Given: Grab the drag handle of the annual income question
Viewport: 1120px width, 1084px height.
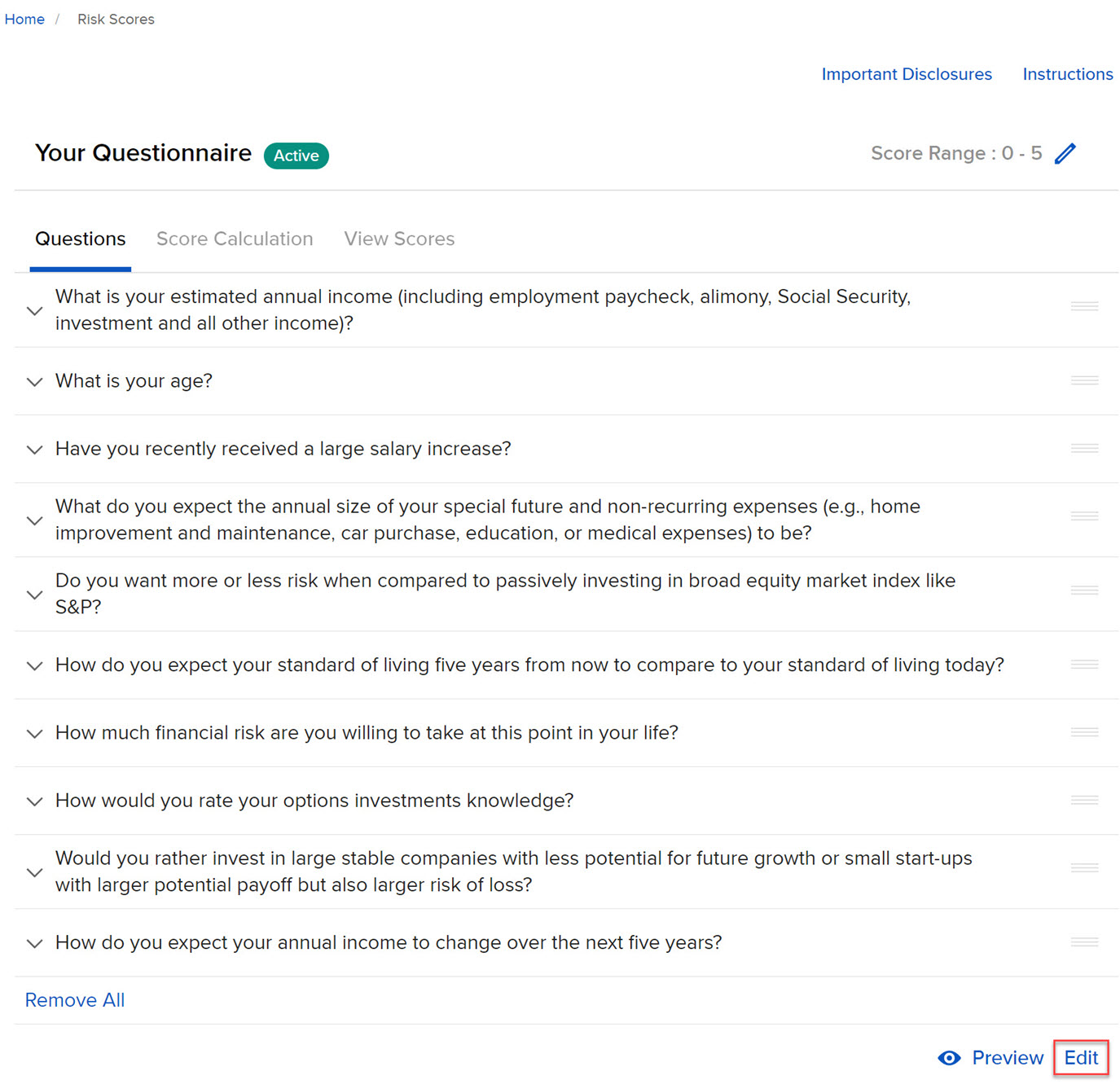Looking at the screenshot, I should (x=1084, y=306).
